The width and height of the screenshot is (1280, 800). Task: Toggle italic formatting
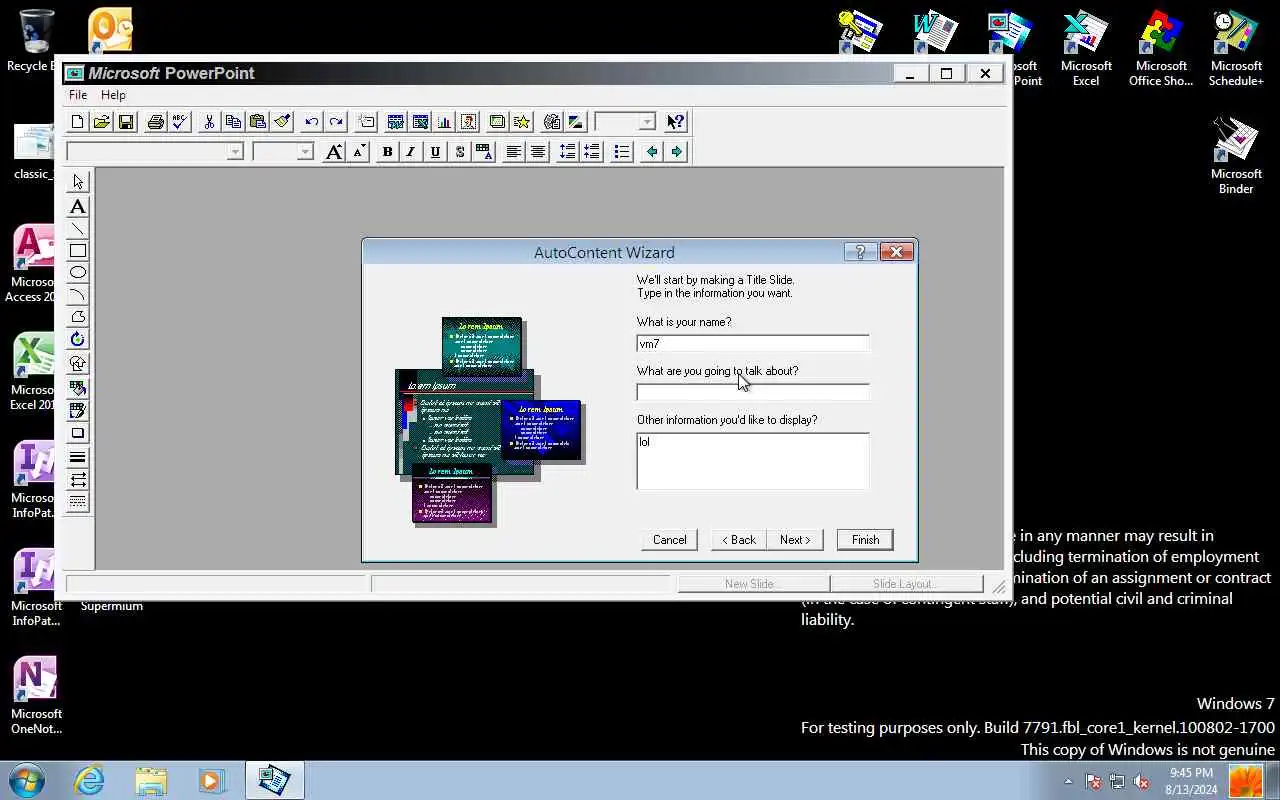411,152
